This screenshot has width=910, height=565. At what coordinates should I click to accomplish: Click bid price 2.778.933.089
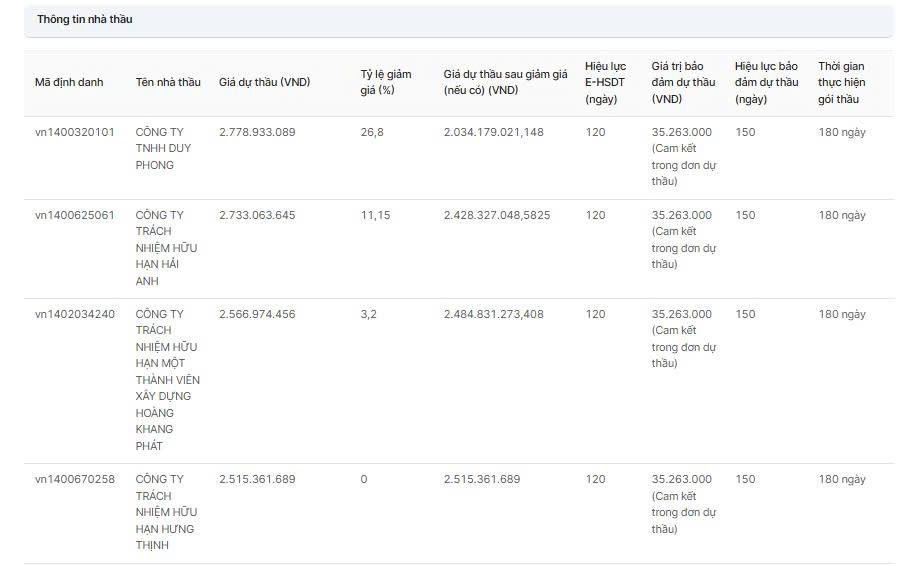pyautogui.click(x=257, y=132)
